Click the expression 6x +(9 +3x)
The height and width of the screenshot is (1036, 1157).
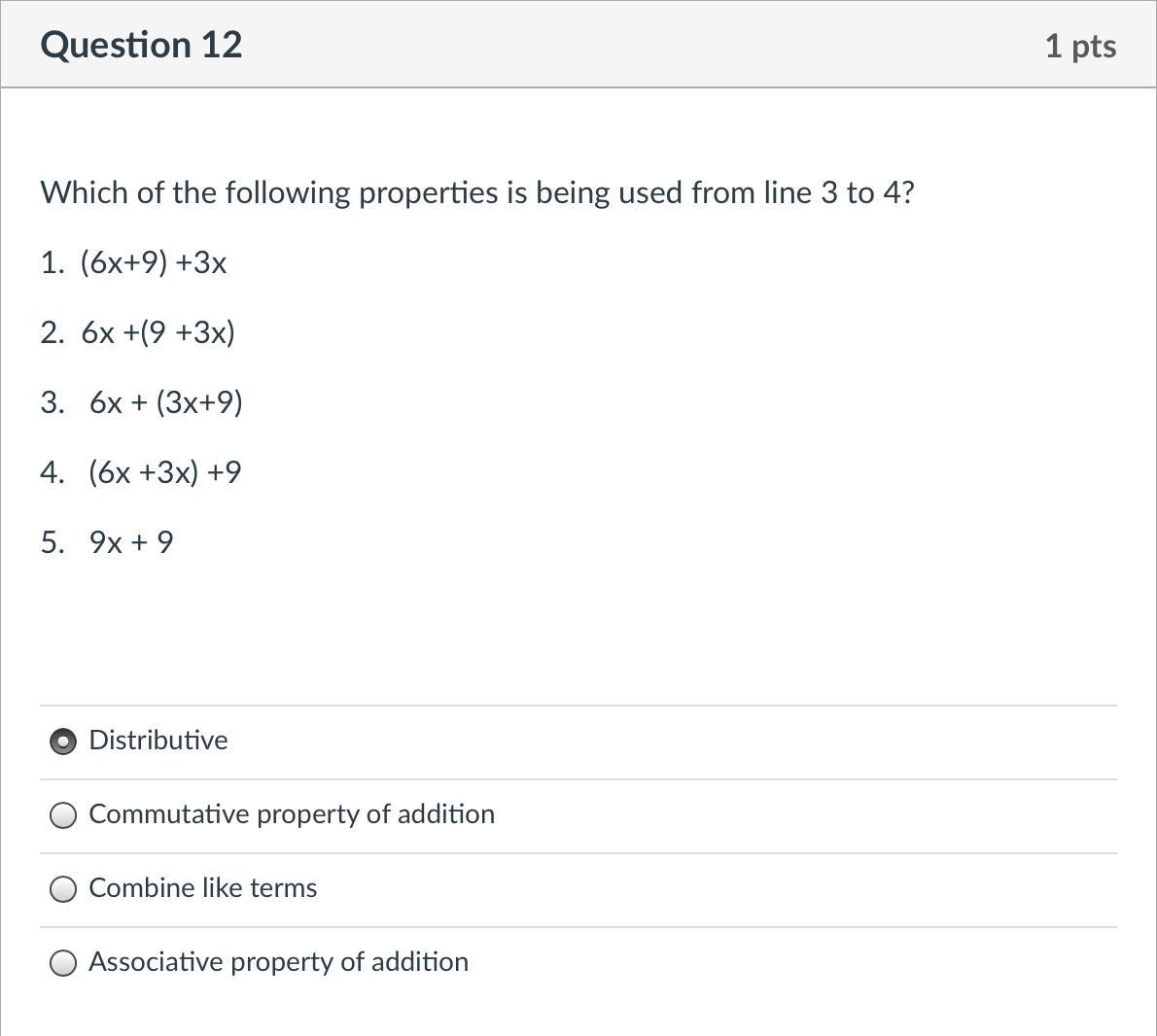pos(158,332)
